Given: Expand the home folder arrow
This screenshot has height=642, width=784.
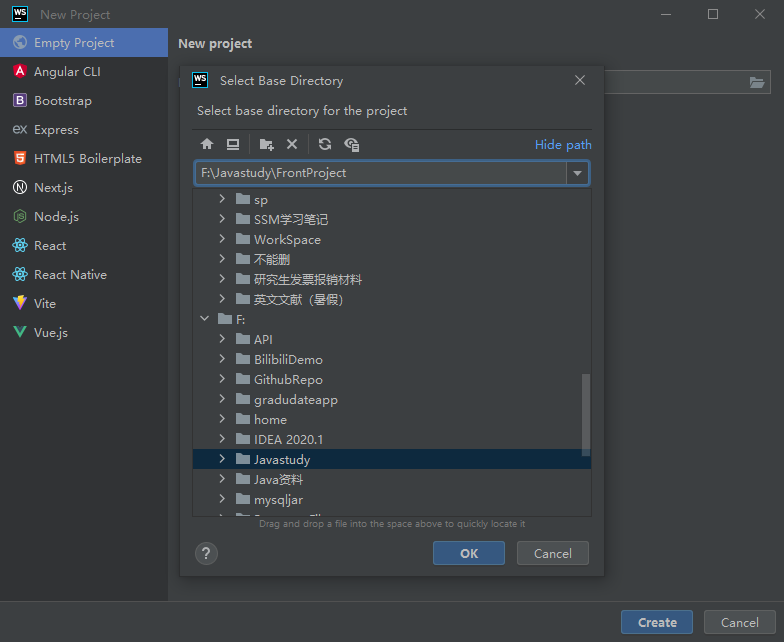Looking at the screenshot, I should 222,419.
